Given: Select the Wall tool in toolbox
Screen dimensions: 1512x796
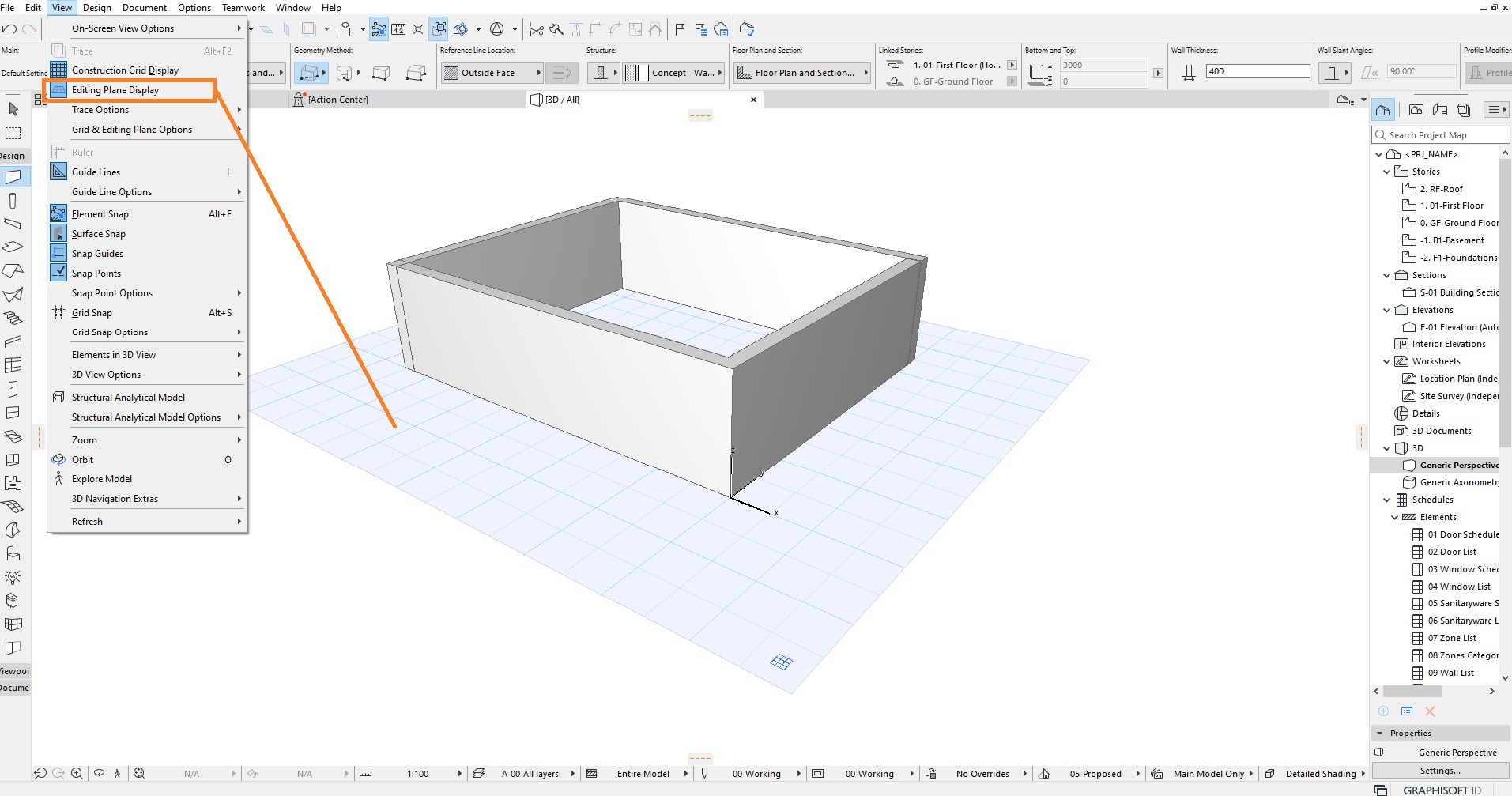Looking at the screenshot, I should click(13, 177).
